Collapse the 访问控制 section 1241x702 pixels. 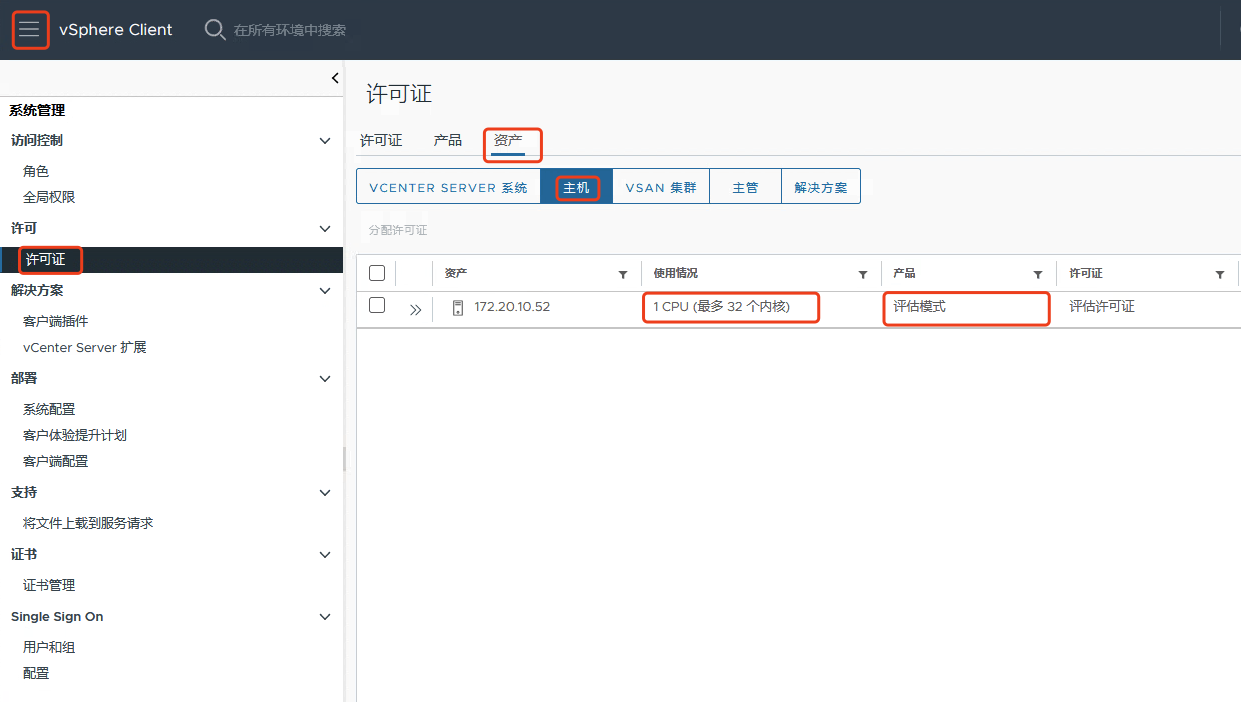pos(324,141)
